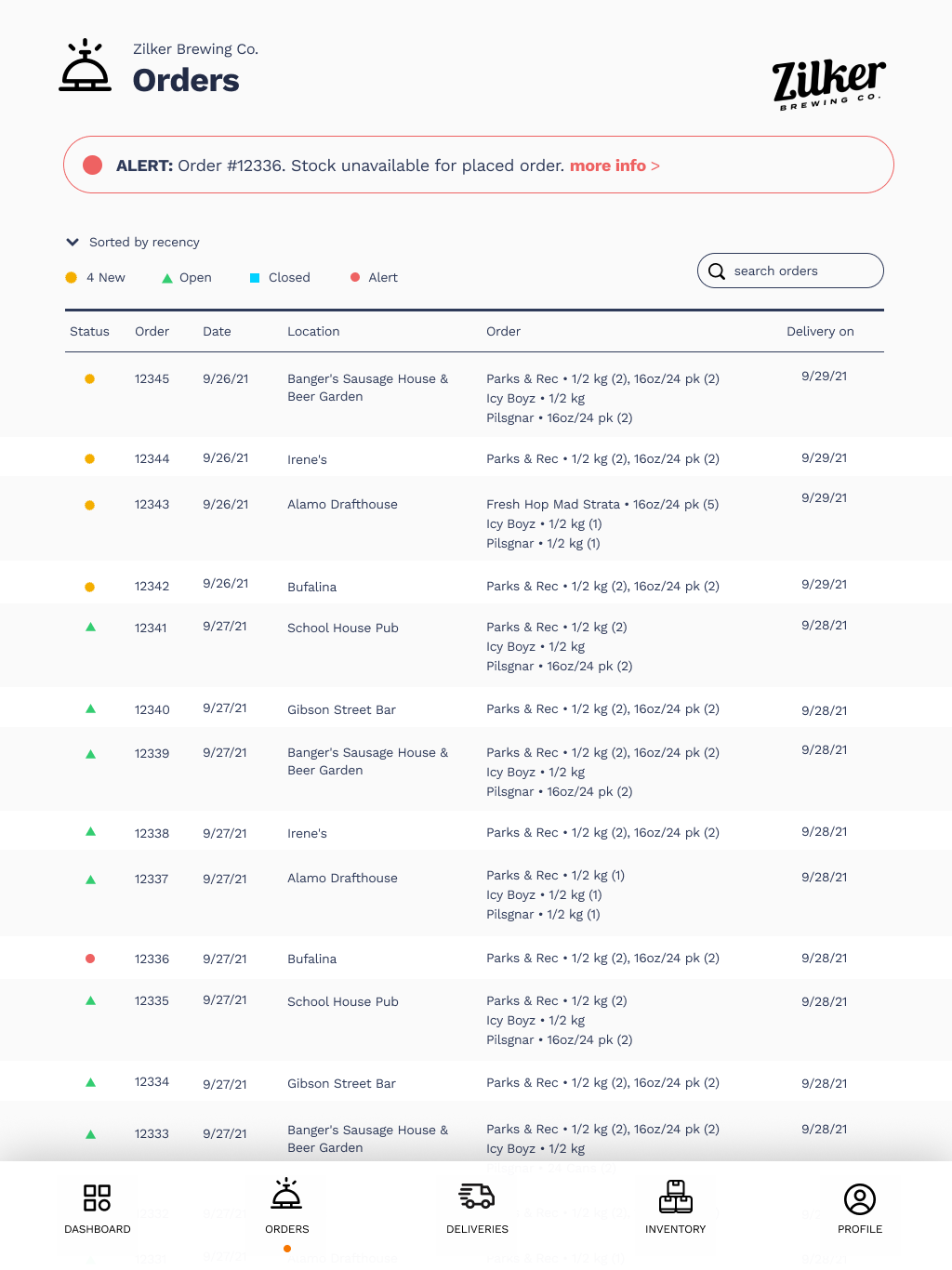Viewport: 952px width, 1270px height.
Task: Open order 12345 from Banger's Sausage House
Action: point(152,379)
